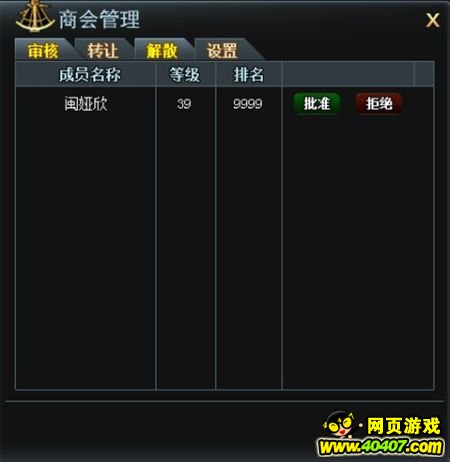450x462 pixels.
Task: Close the 商会管理 window with X
Action: (x=433, y=20)
